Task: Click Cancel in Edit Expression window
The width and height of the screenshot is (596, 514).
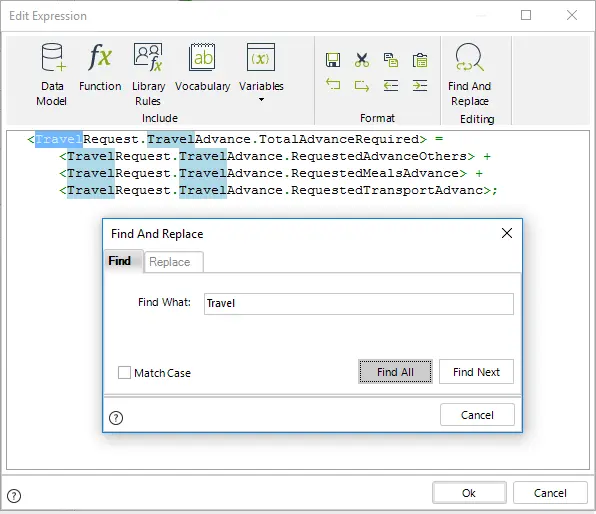Action: pyautogui.click(x=550, y=493)
